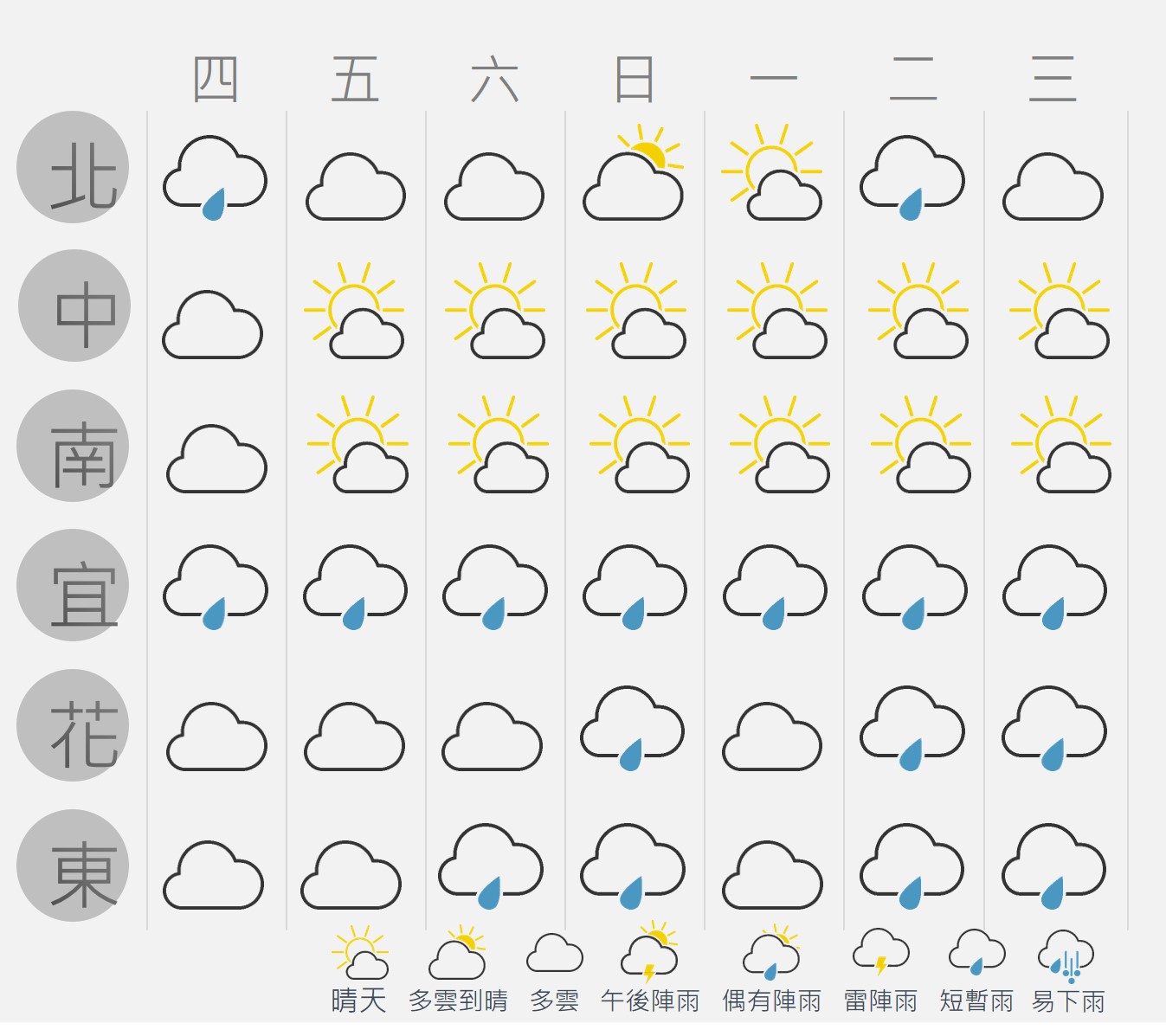1166x1036 pixels.
Task: Click the 四 day column header
Action: click(216, 80)
